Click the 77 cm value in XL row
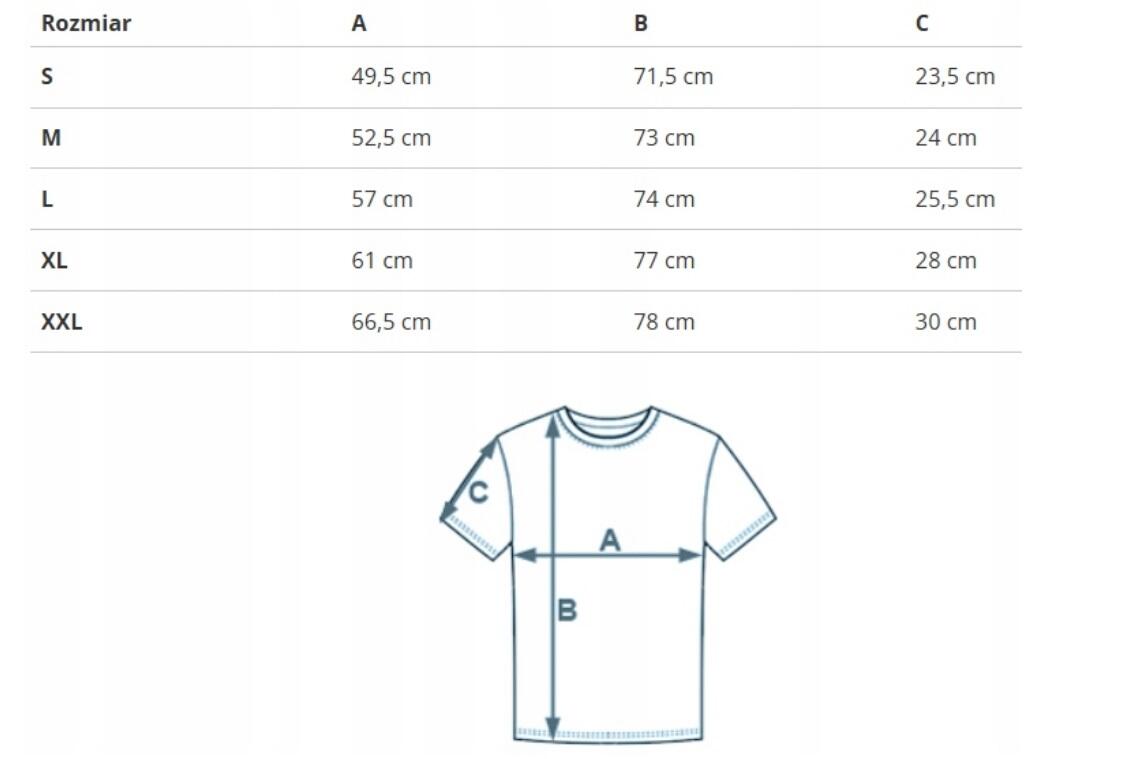 click(664, 260)
